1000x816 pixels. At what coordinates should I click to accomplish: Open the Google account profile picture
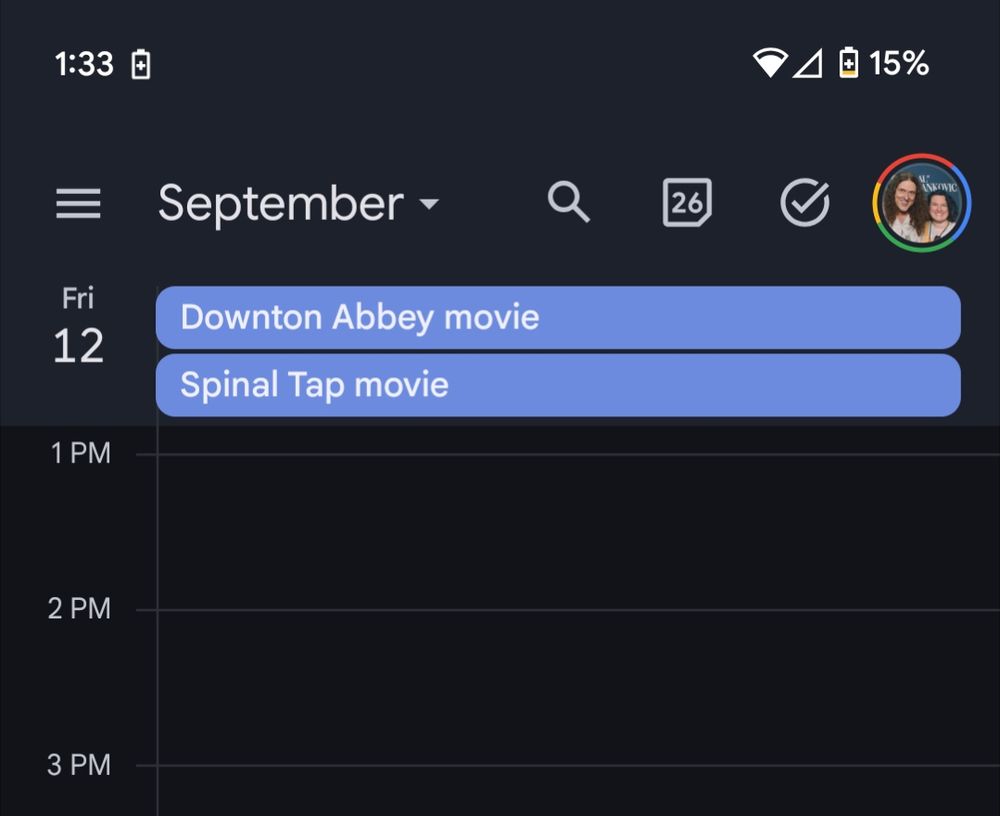click(921, 201)
